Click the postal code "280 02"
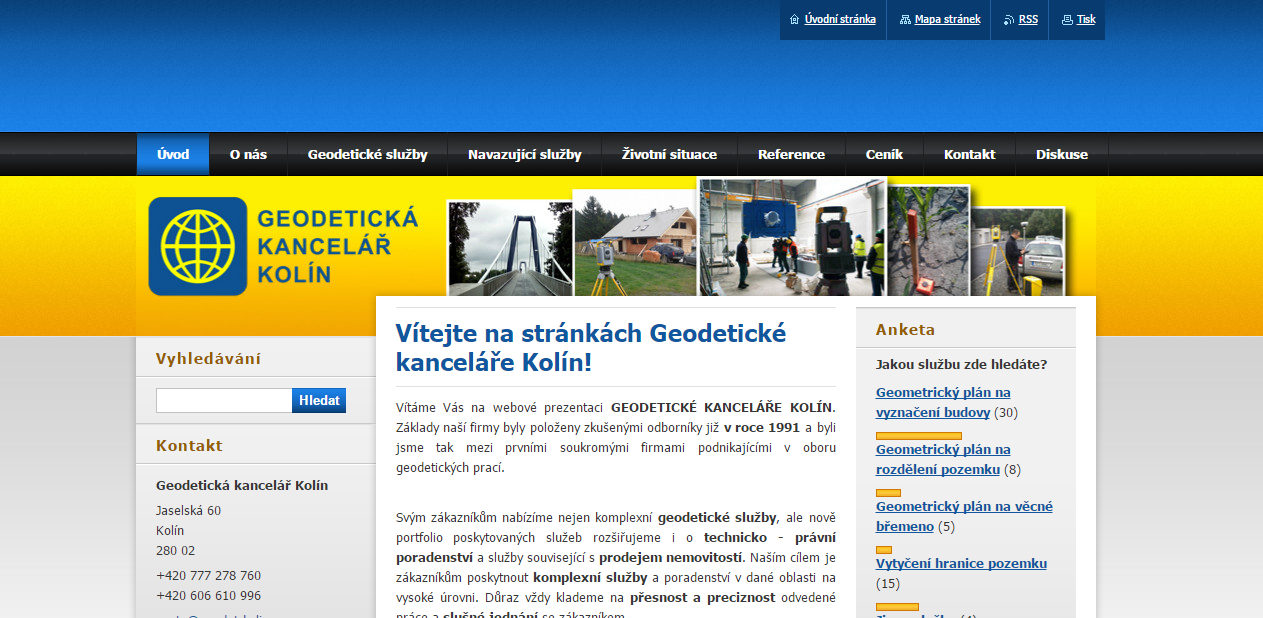 176,551
